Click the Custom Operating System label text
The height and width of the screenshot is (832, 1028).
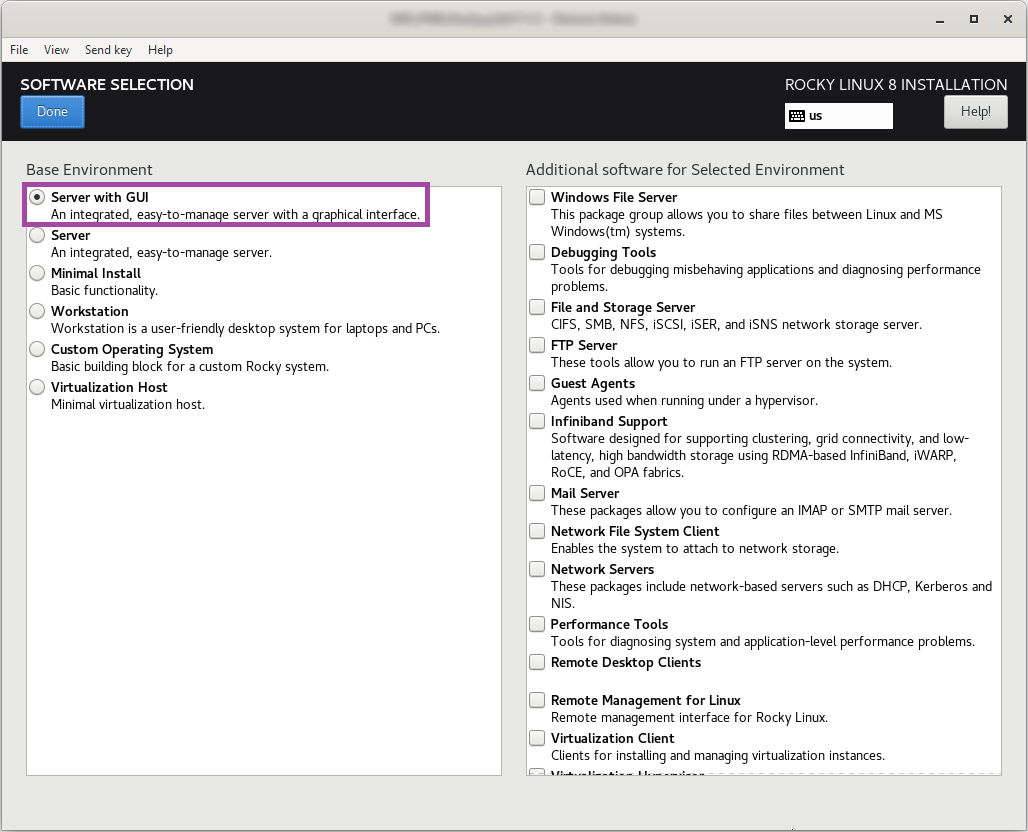pos(132,349)
